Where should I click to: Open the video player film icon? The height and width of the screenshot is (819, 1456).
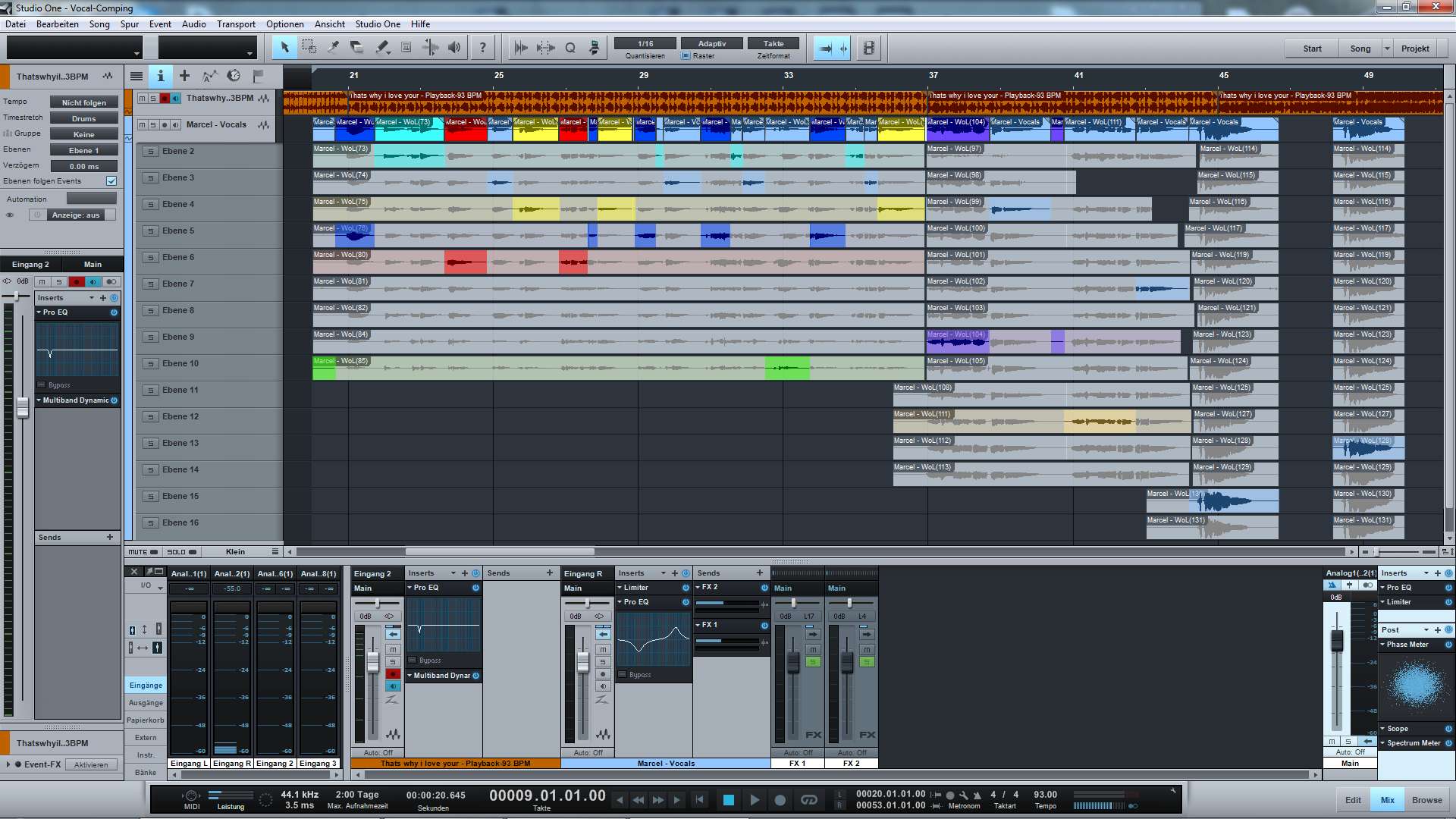click(x=869, y=48)
